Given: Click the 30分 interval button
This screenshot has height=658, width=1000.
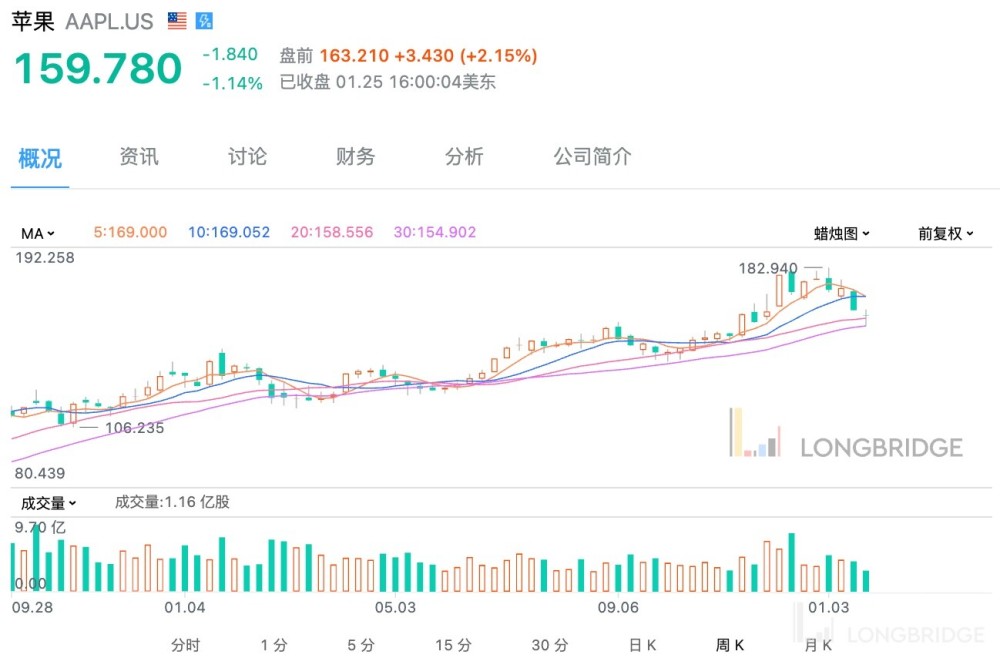Looking at the screenshot, I should [549, 645].
